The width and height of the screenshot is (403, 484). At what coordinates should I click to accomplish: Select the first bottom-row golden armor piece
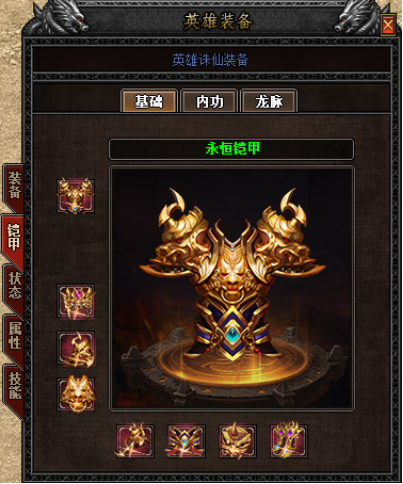135,441
